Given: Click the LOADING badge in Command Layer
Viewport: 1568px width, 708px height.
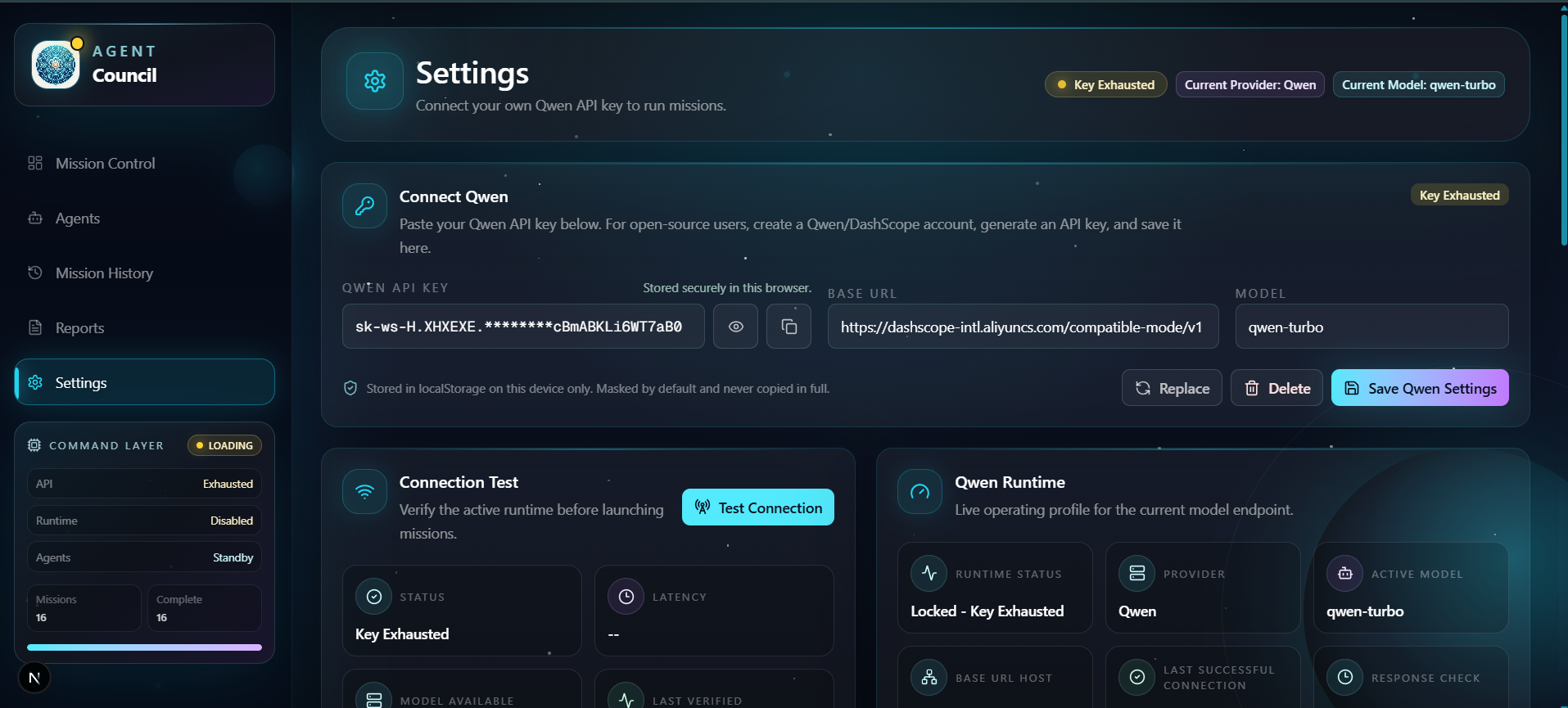Looking at the screenshot, I should coord(225,445).
